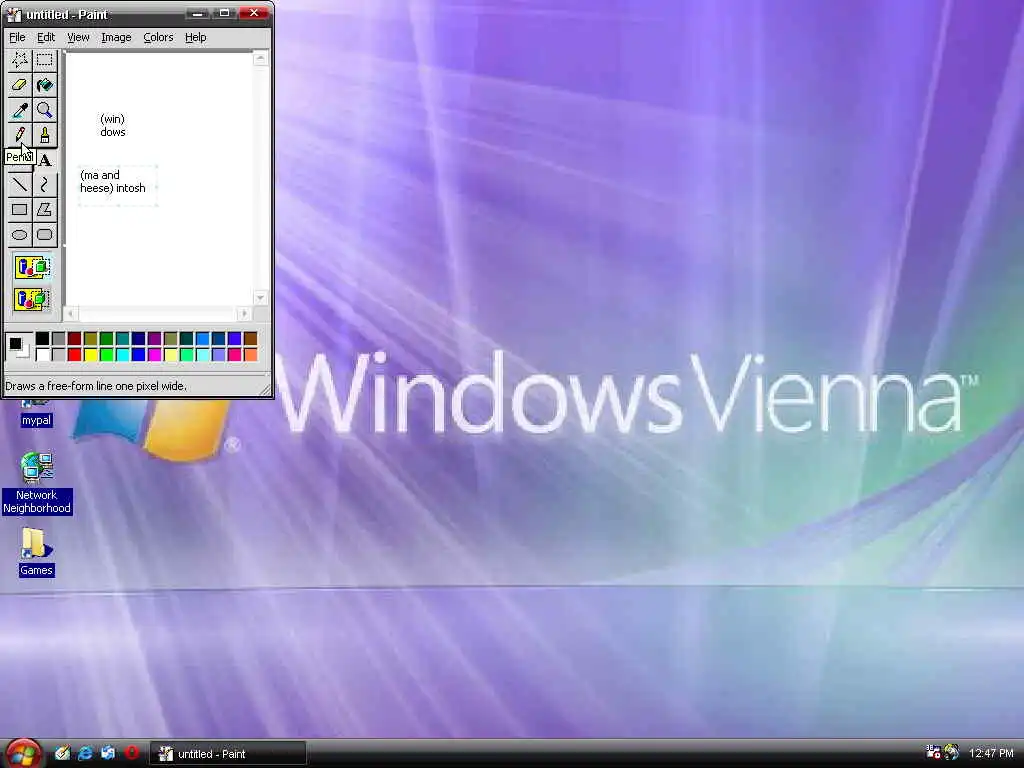Minimize the Paint window
1024x768 pixels.
(197, 14)
